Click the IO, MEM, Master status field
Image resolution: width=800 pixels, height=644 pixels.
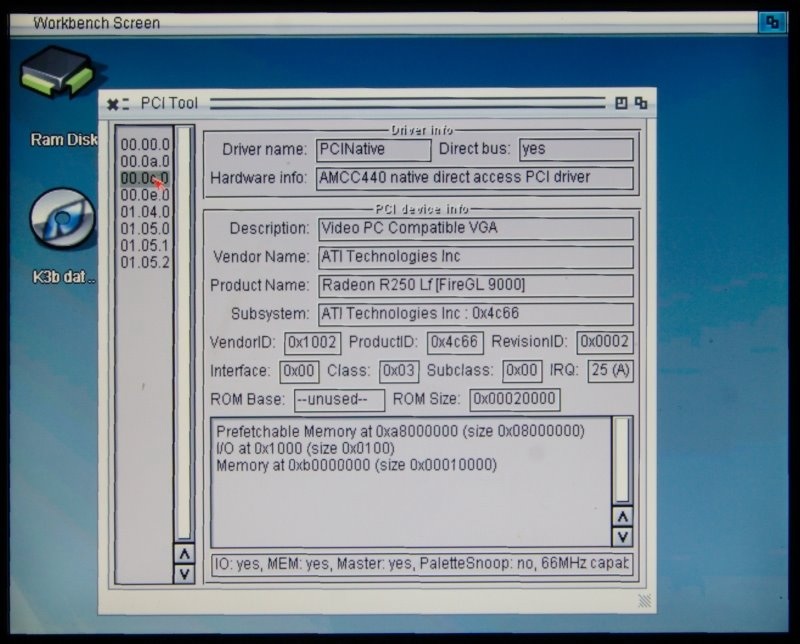(x=422, y=564)
